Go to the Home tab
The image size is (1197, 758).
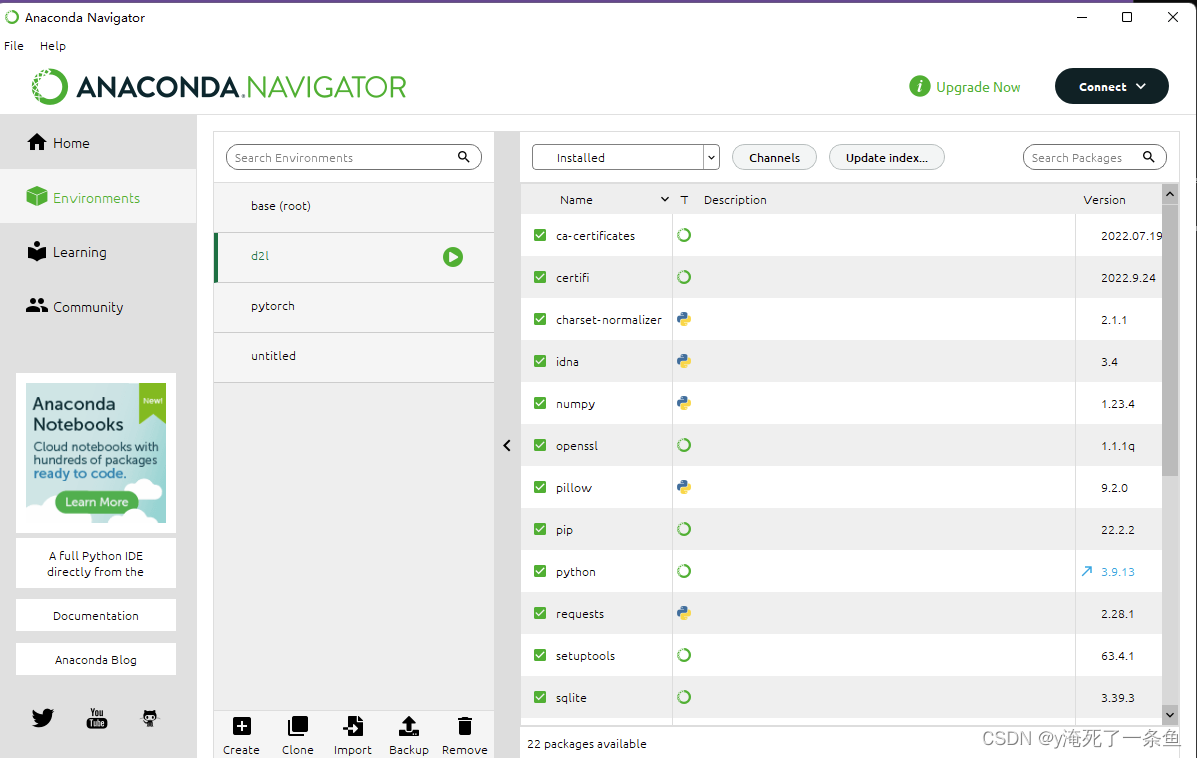(98, 143)
